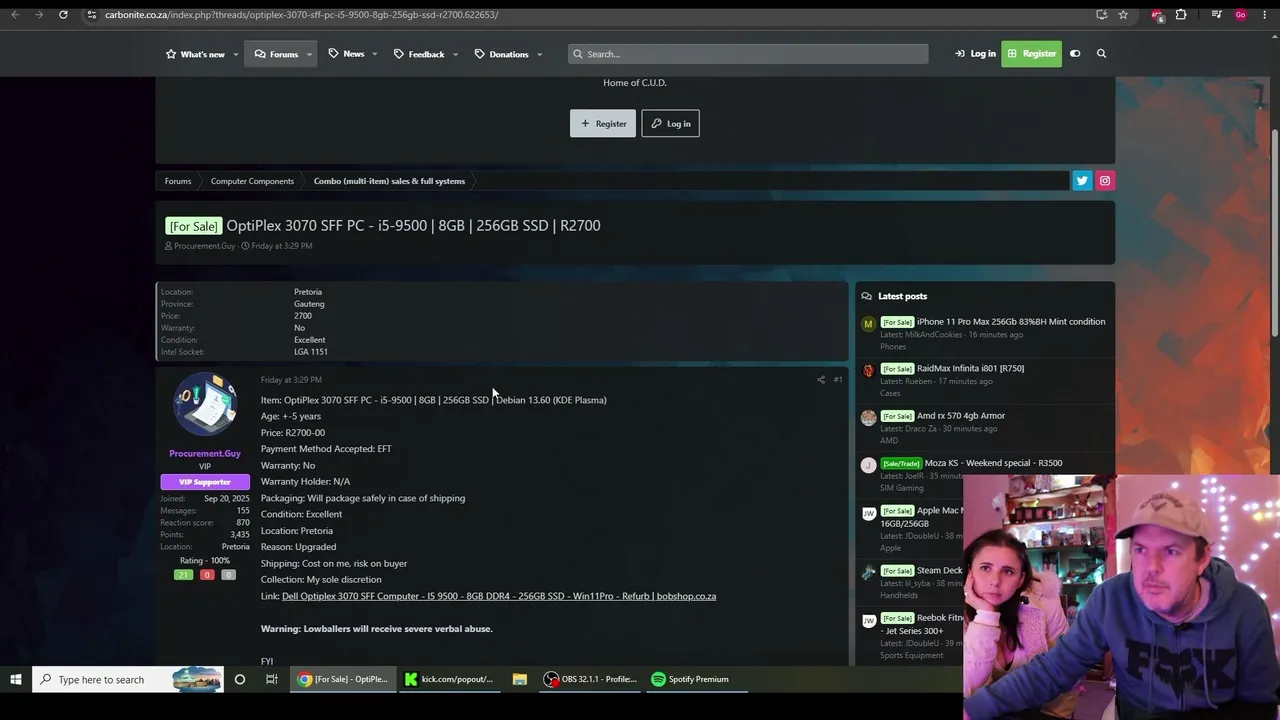This screenshot has height=720, width=1280.
Task: Open the What's new menu item
Action: click(x=196, y=54)
